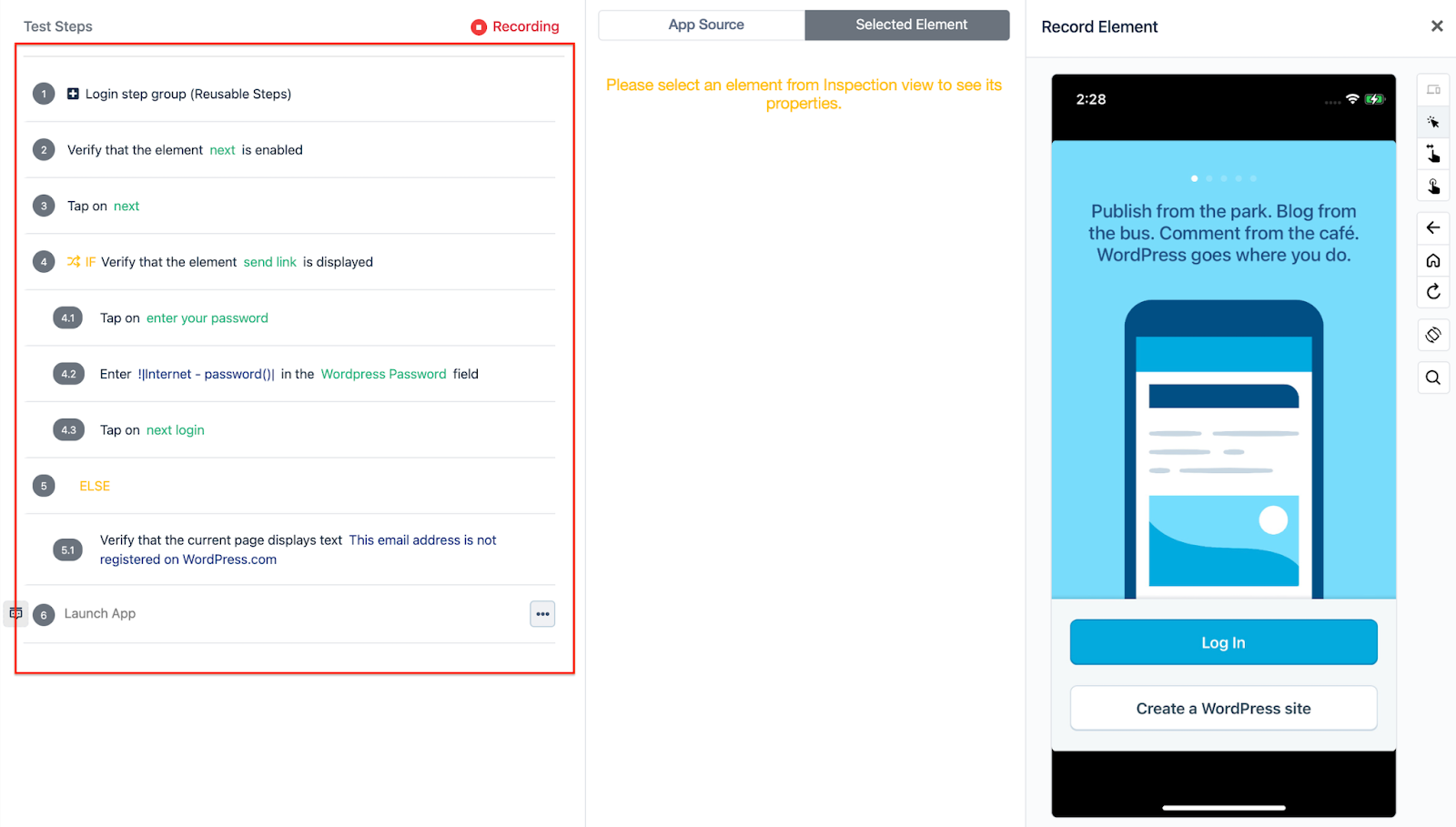Click the Wi-Fi icon on device status bar
The width and height of the screenshot is (1456, 827).
[1352, 99]
